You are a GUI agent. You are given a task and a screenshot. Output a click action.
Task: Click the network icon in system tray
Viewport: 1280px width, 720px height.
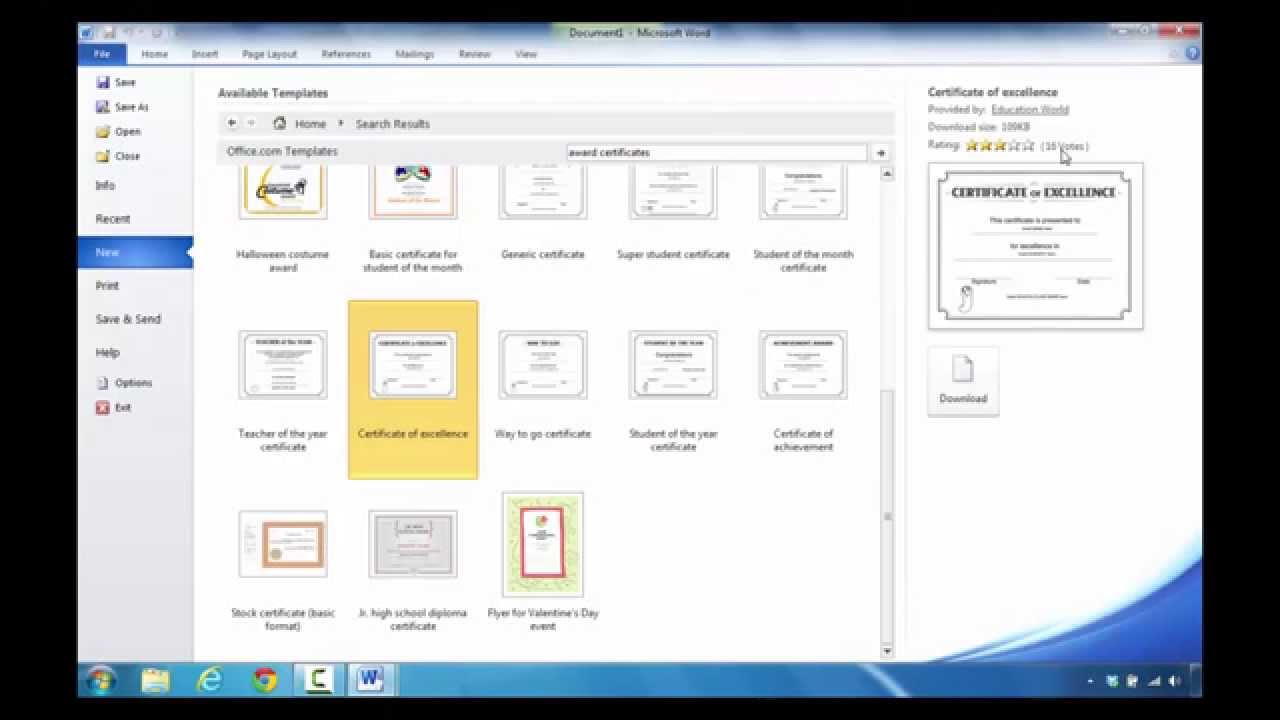click(x=1152, y=681)
